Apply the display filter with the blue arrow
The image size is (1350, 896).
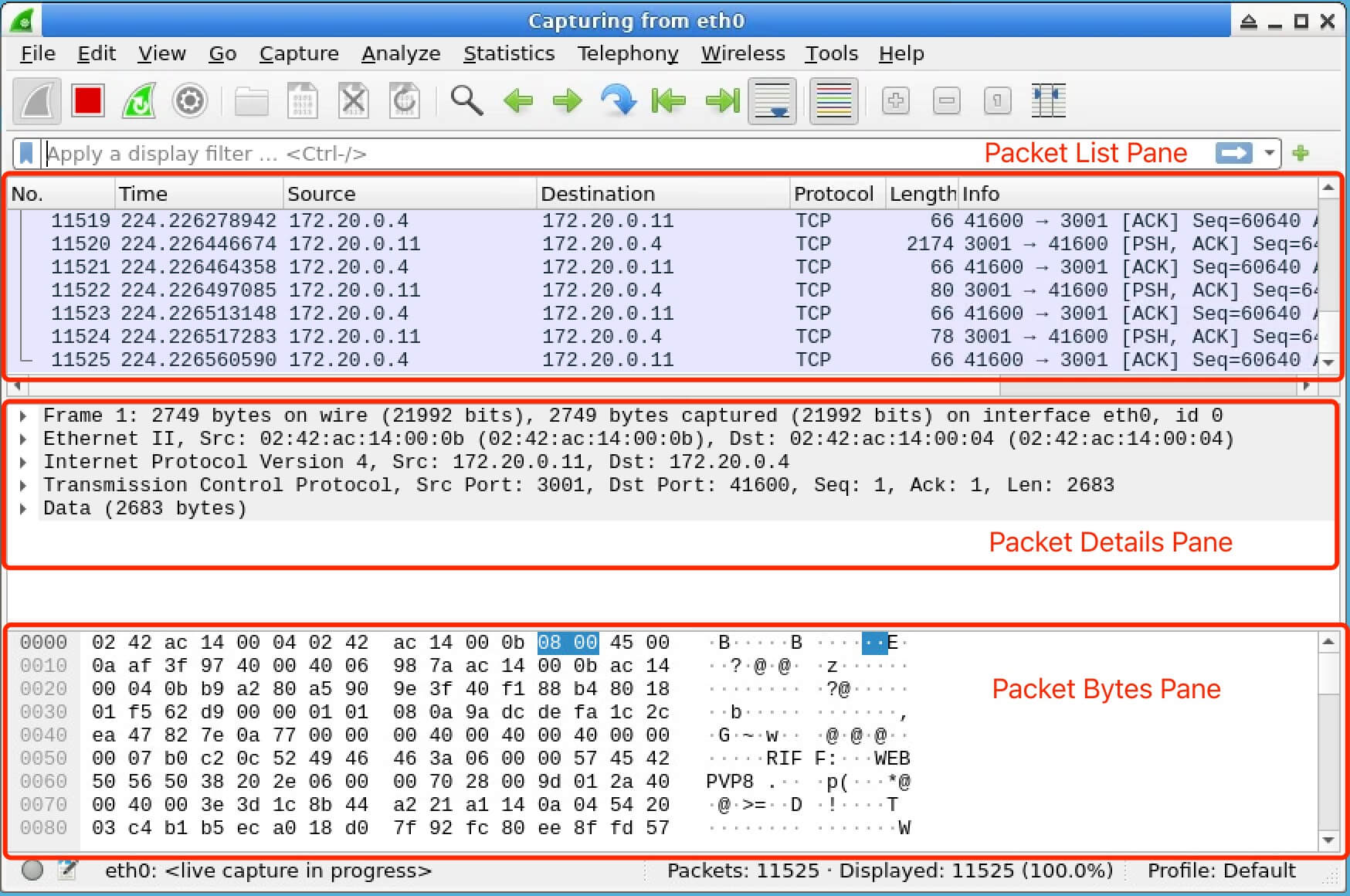tap(1233, 153)
